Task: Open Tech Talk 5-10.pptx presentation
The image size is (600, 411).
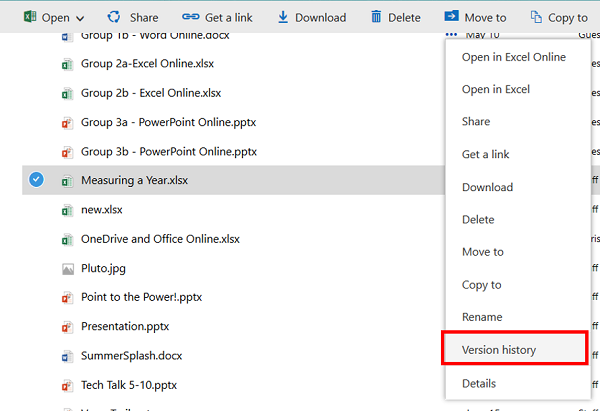Action: click(129, 385)
